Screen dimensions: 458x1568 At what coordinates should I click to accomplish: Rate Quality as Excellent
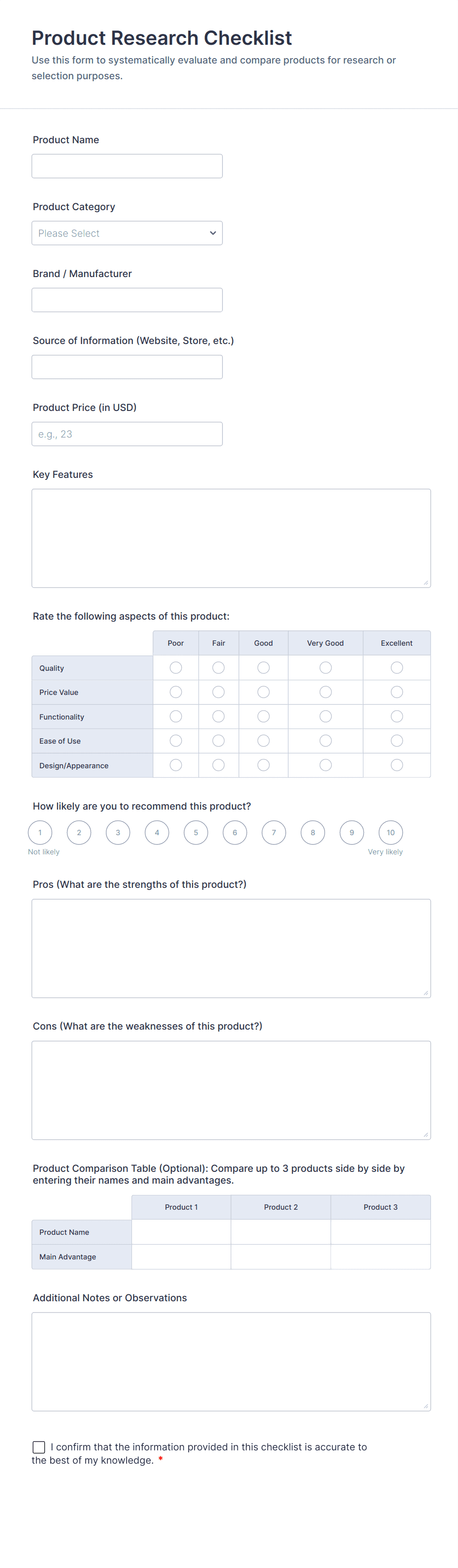pyautogui.click(x=396, y=668)
